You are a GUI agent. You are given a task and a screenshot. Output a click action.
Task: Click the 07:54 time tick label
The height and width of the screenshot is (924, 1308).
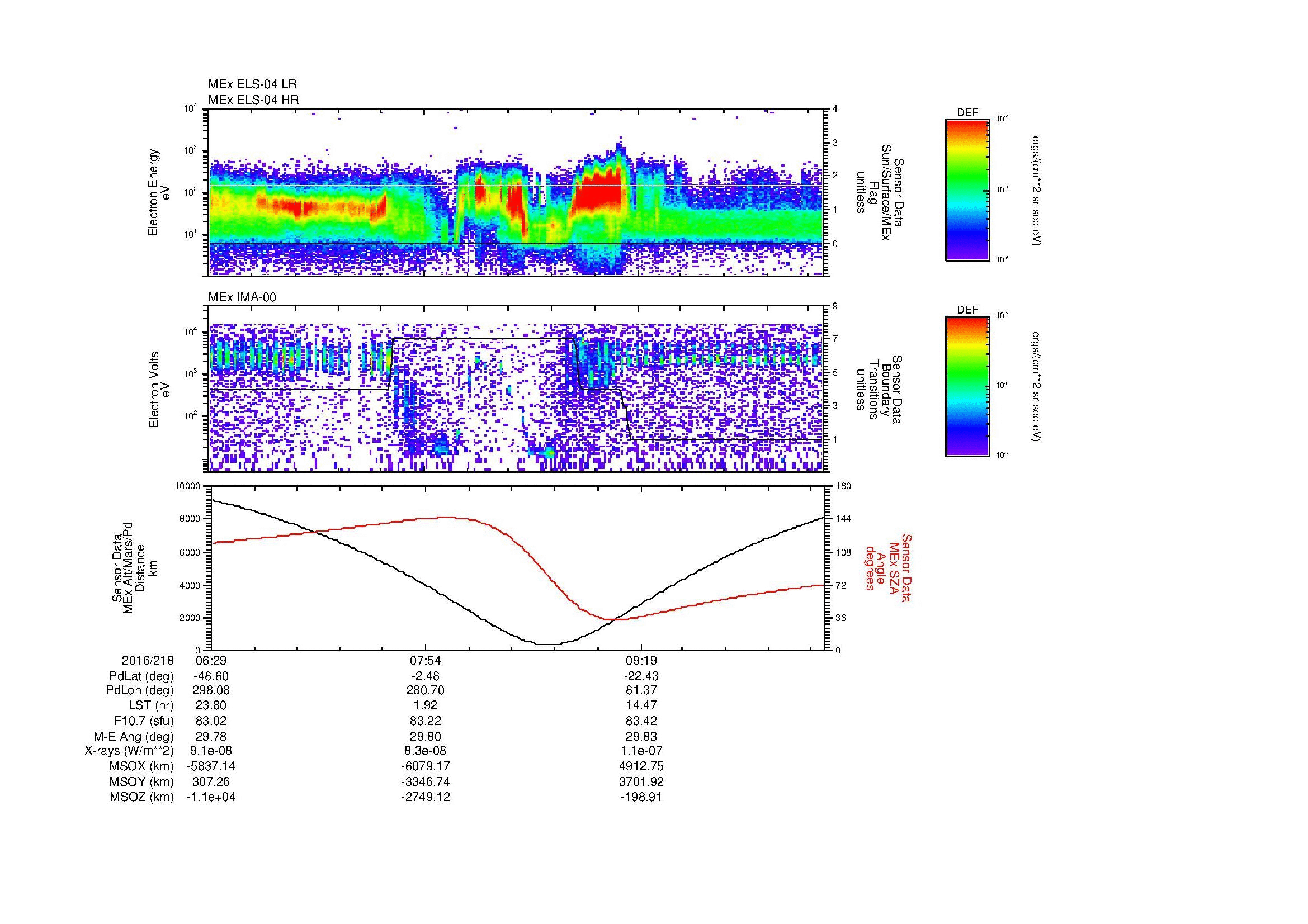pyautogui.click(x=426, y=661)
